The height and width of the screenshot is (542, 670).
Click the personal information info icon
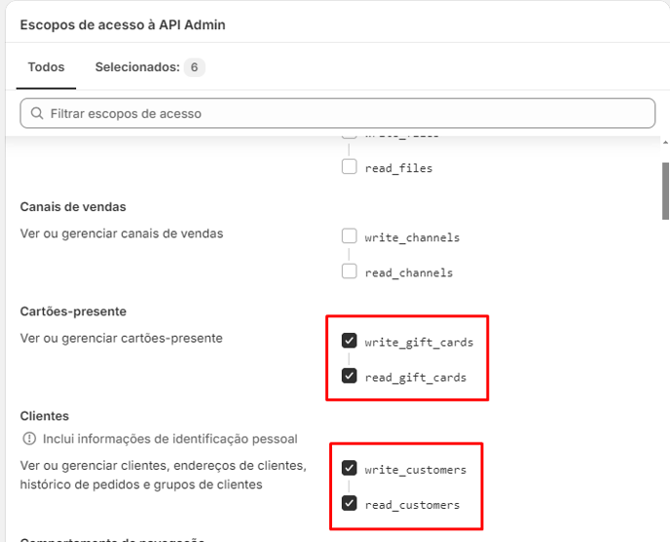tap(28, 439)
